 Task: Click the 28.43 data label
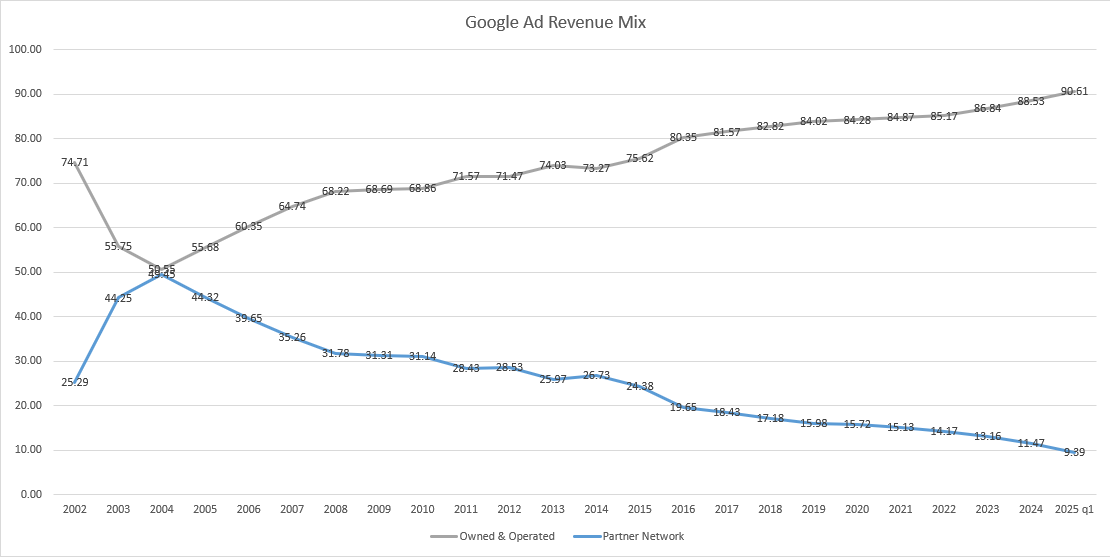coord(466,368)
